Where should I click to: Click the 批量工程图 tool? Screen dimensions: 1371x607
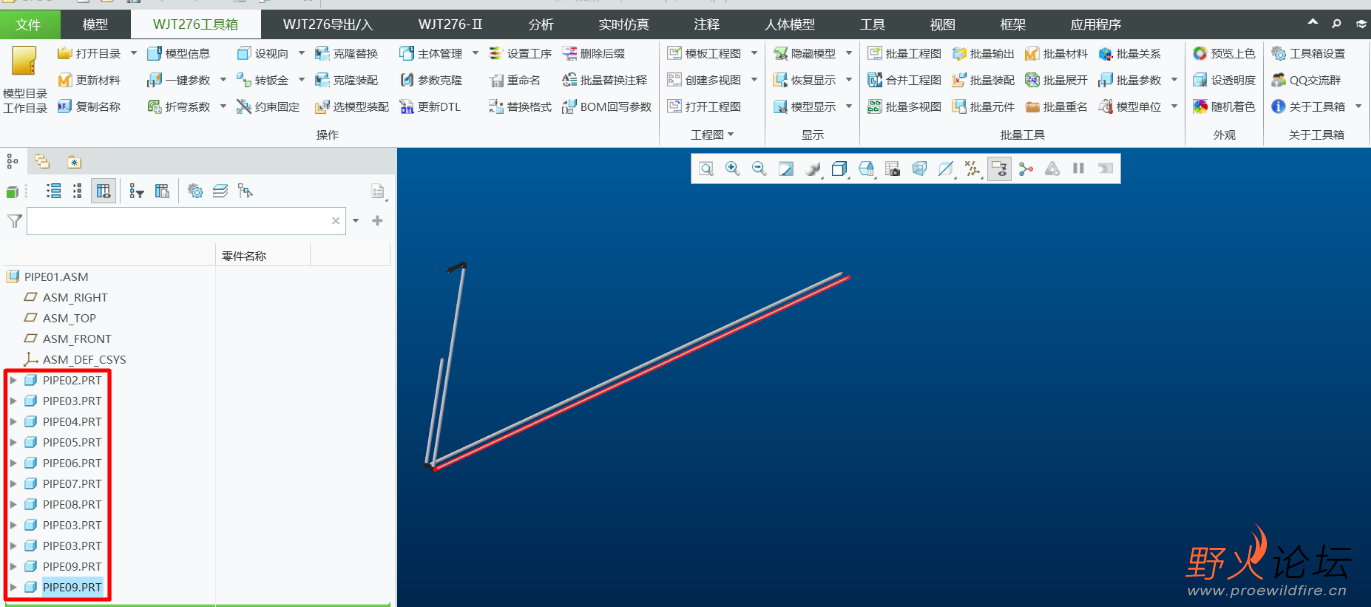click(905, 54)
